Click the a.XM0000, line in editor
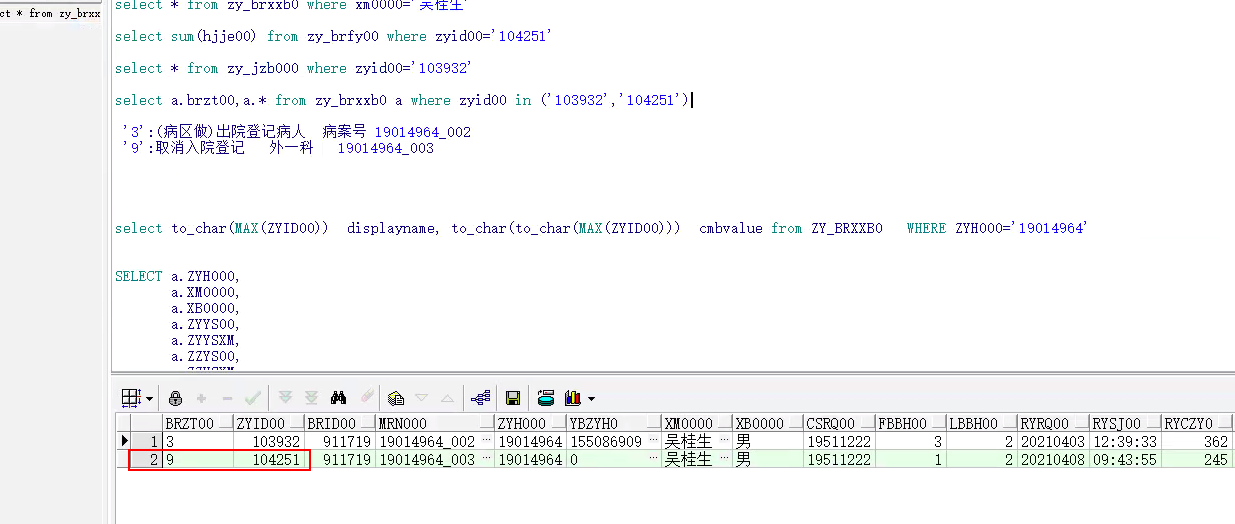1235x524 pixels. [205, 292]
